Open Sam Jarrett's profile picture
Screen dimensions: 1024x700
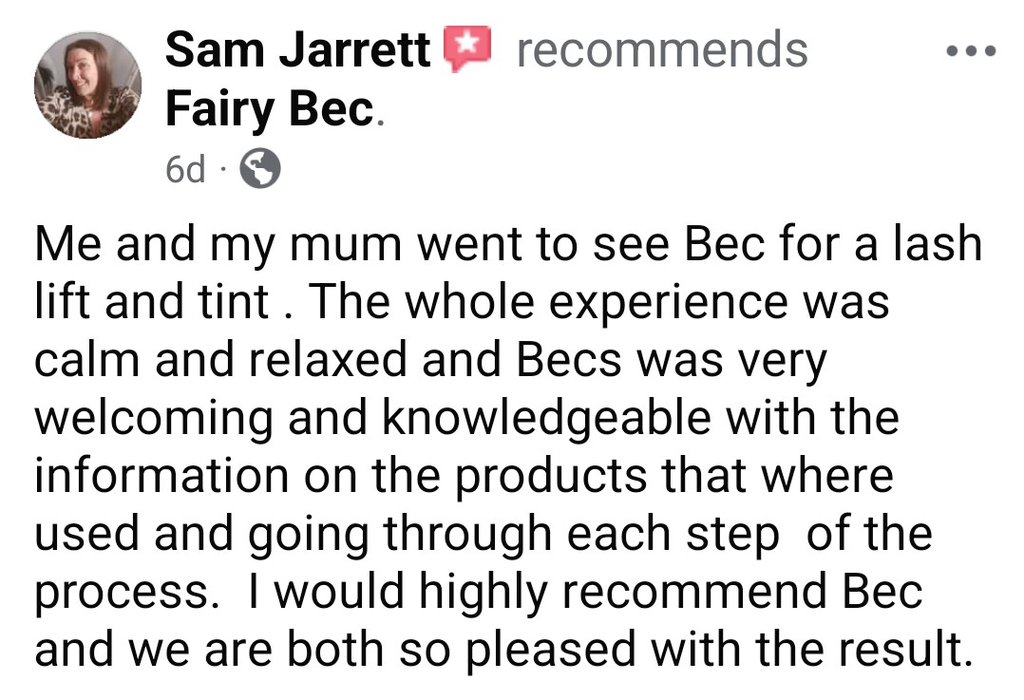[x=88, y=86]
